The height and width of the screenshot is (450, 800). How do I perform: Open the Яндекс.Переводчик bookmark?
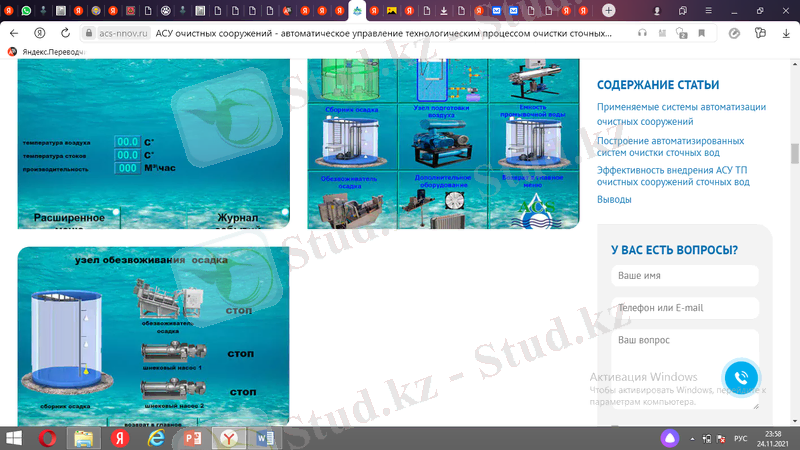pyautogui.click(x=47, y=52)
